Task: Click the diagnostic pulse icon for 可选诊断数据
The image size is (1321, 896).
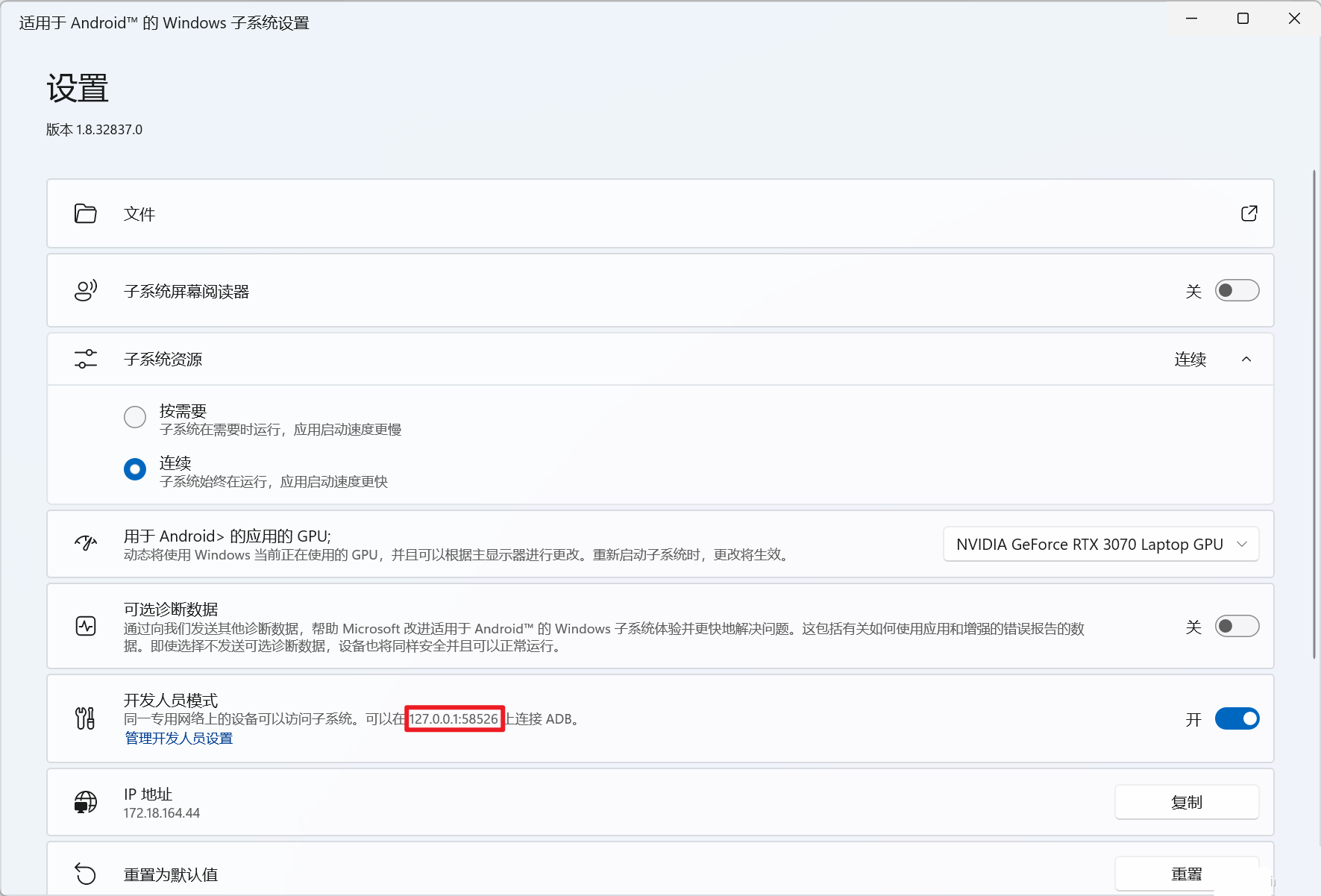Action: coord(86,626)
